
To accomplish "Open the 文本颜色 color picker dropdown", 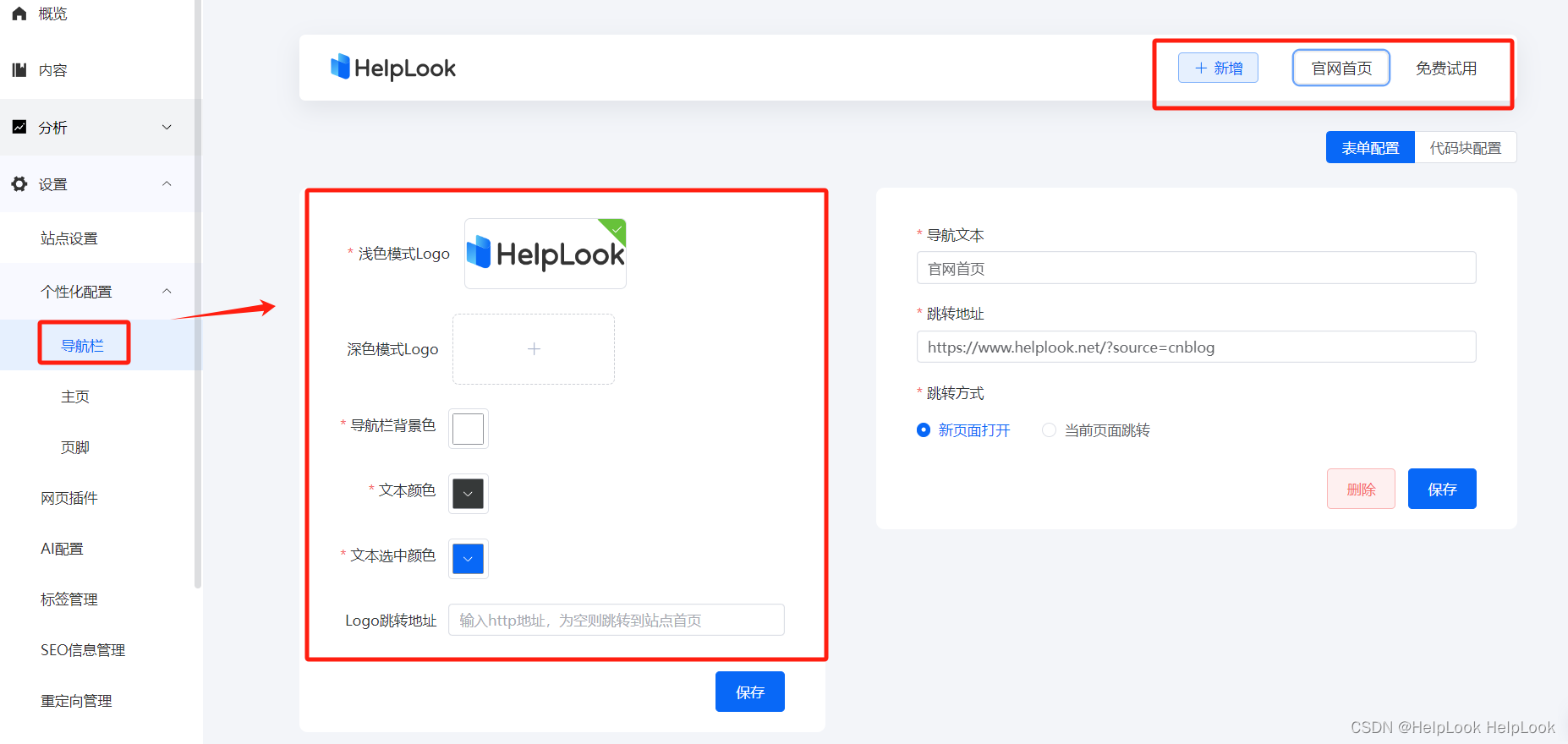I will [x=468, y=494].
